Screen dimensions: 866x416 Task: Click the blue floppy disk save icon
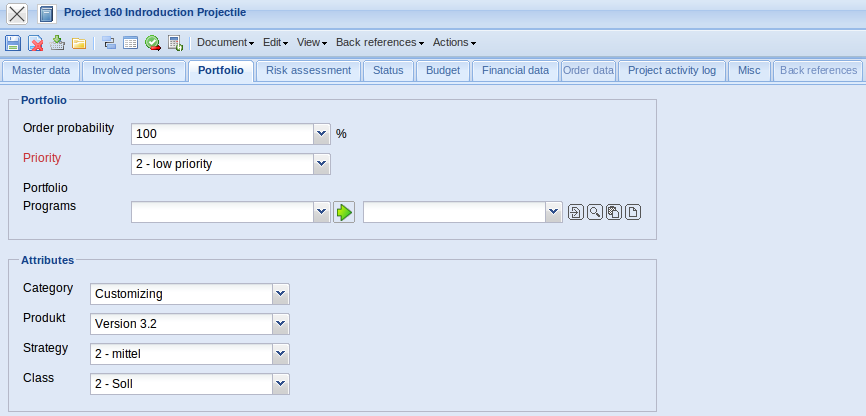pos(13,43)
